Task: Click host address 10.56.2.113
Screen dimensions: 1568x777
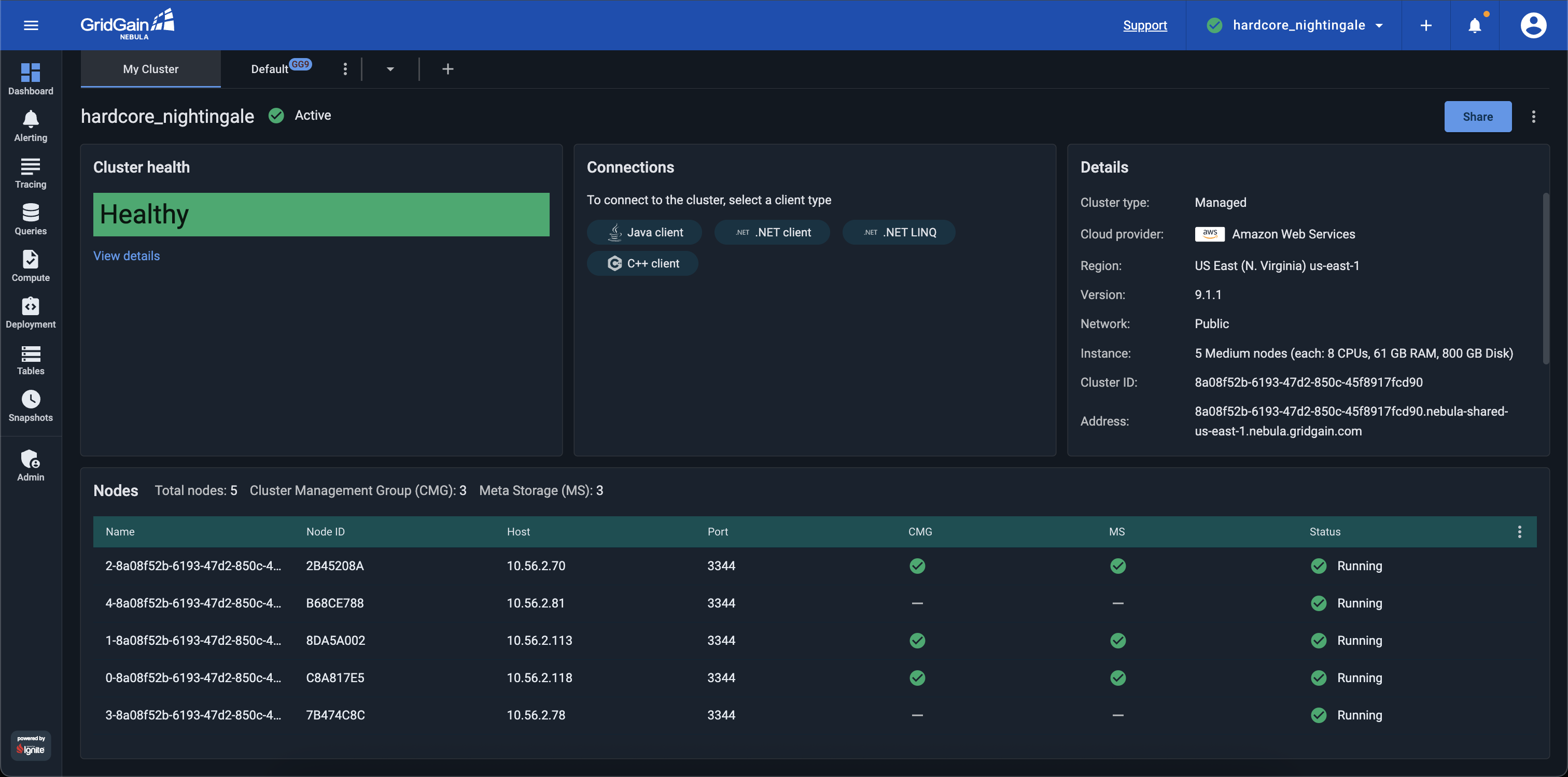Action: pyautogui.click(x=539, y=640)
